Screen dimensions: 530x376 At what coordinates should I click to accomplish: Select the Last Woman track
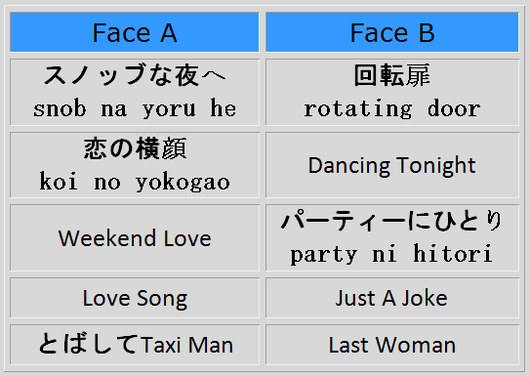[x=392, y=345]
